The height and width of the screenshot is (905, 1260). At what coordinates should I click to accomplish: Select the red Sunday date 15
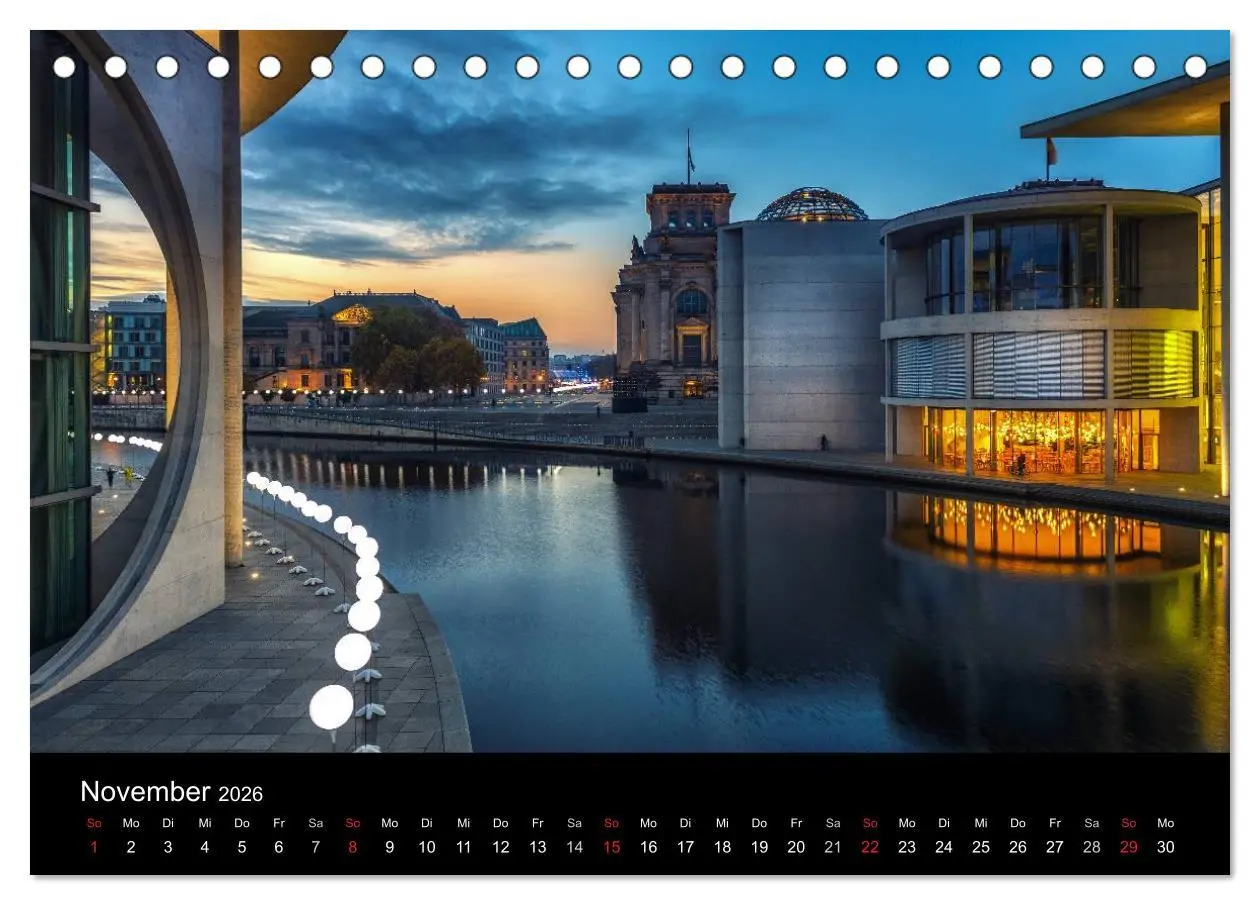click(612, 847)
